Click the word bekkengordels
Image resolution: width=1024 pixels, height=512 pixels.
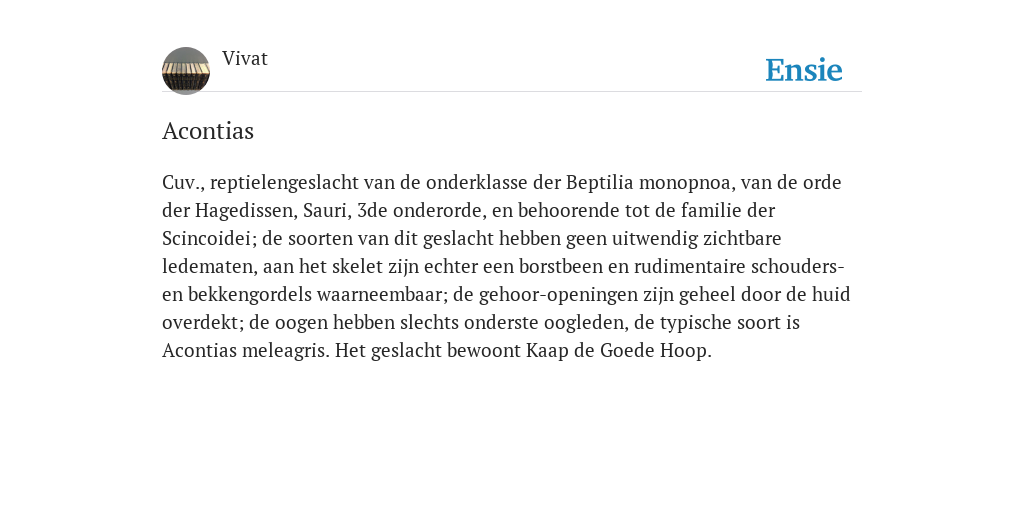point(250,295)
